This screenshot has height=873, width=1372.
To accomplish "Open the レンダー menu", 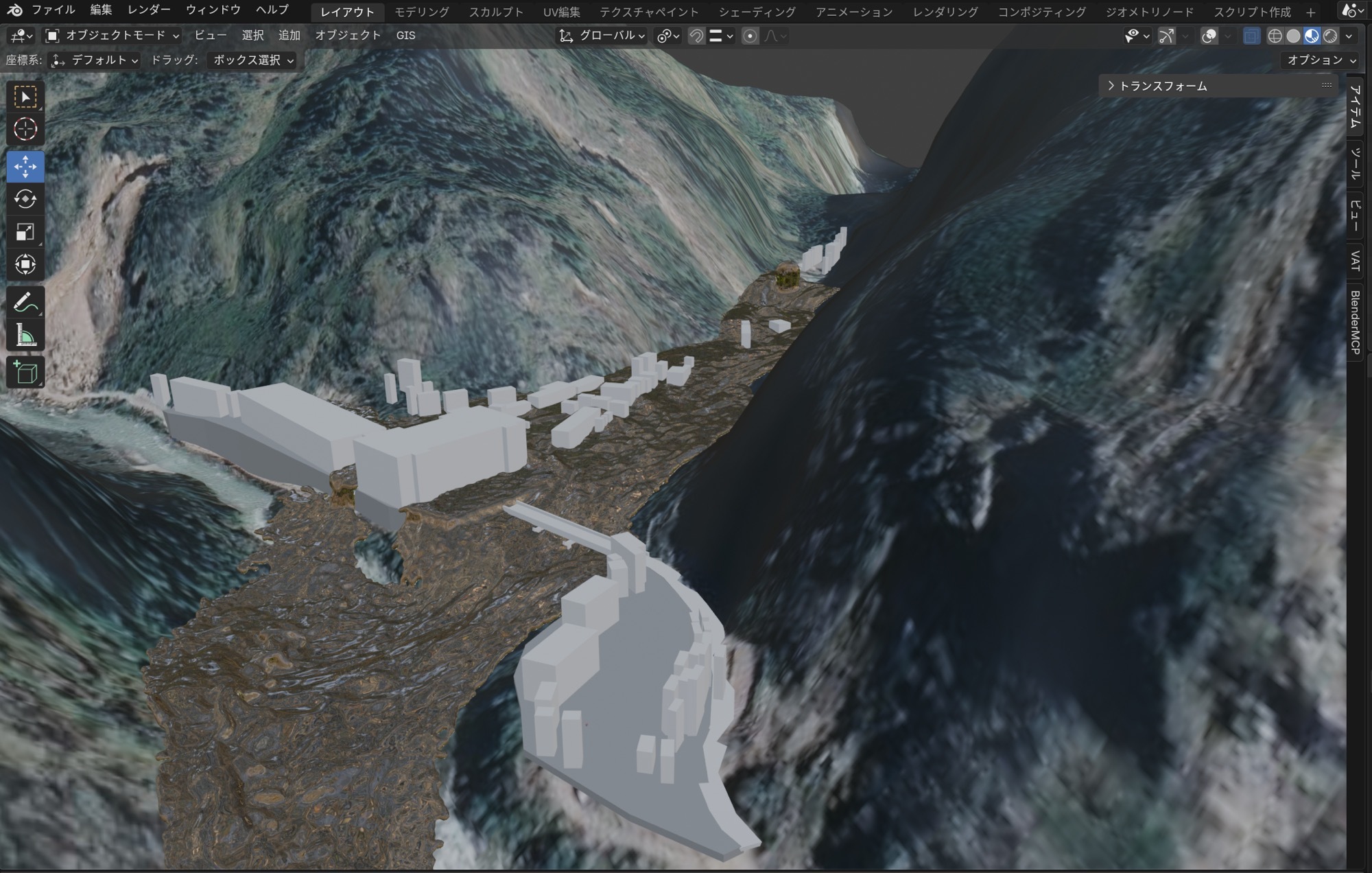I will pos(149,10).
